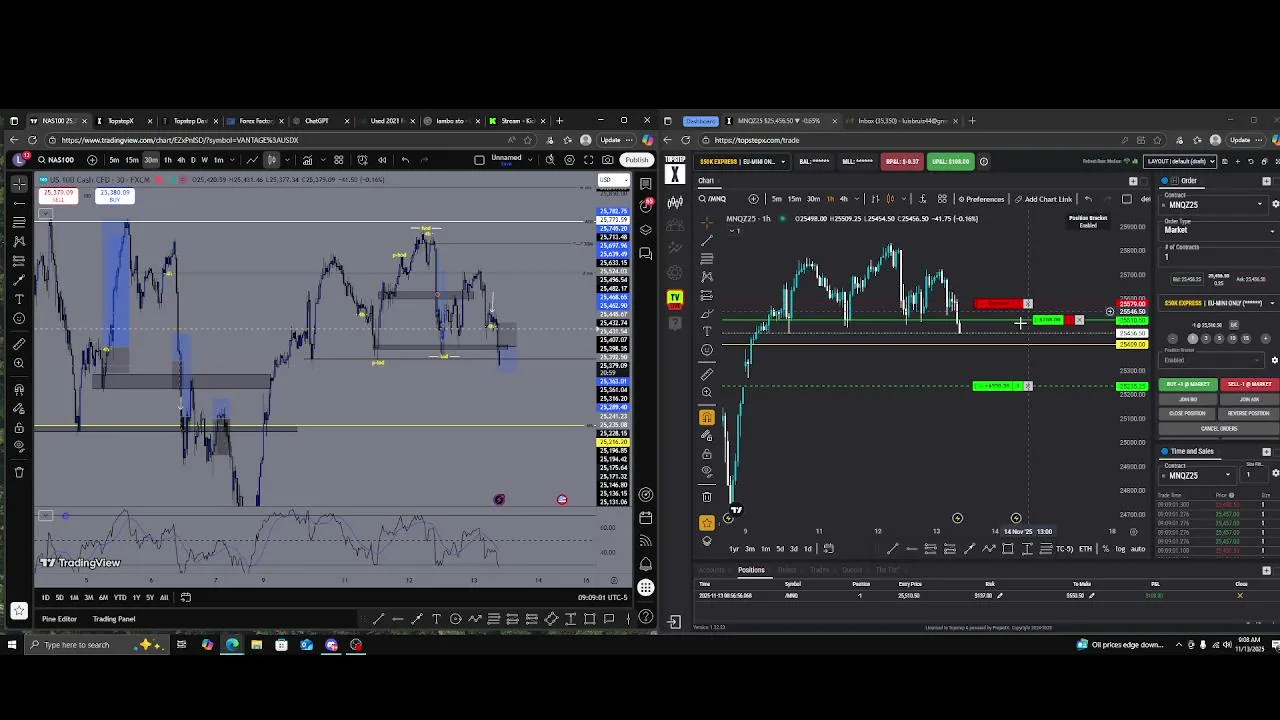The width and height of the screenshot is (1280, 720).
Task: Select the crosshair cursor tool in TradingView
Action: (19, 184)
